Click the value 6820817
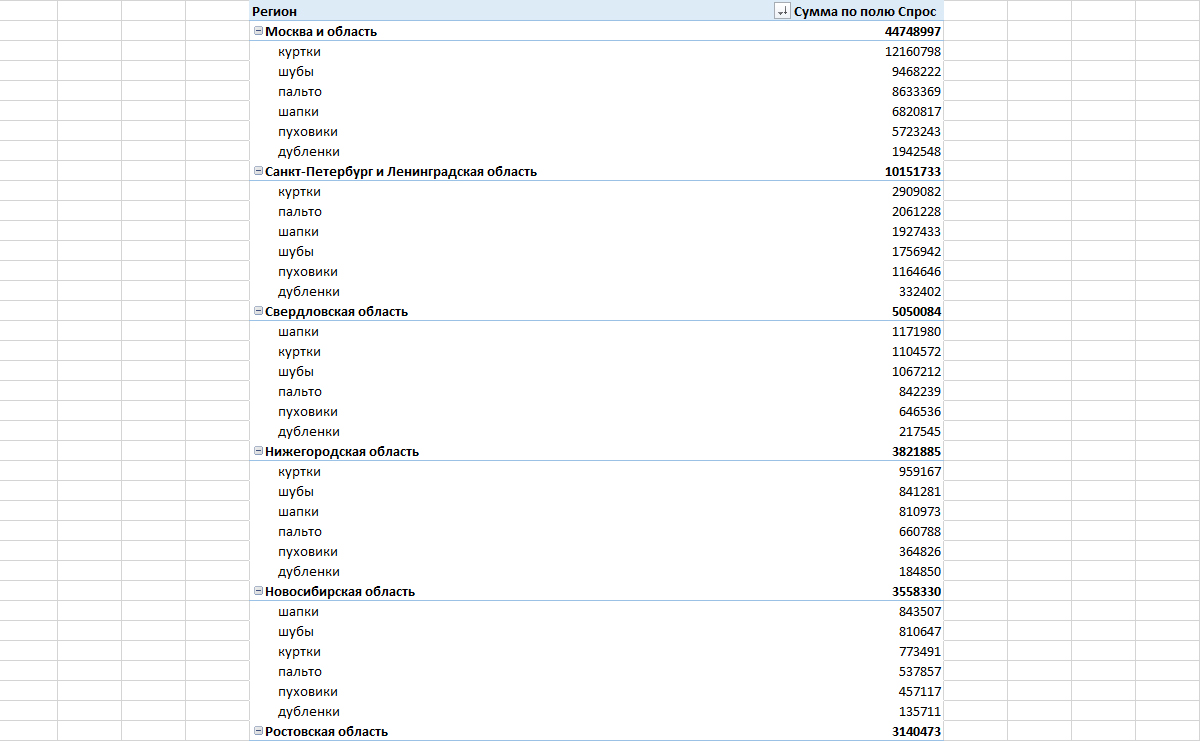The image size is (1200, 741). tap(917, 111)
